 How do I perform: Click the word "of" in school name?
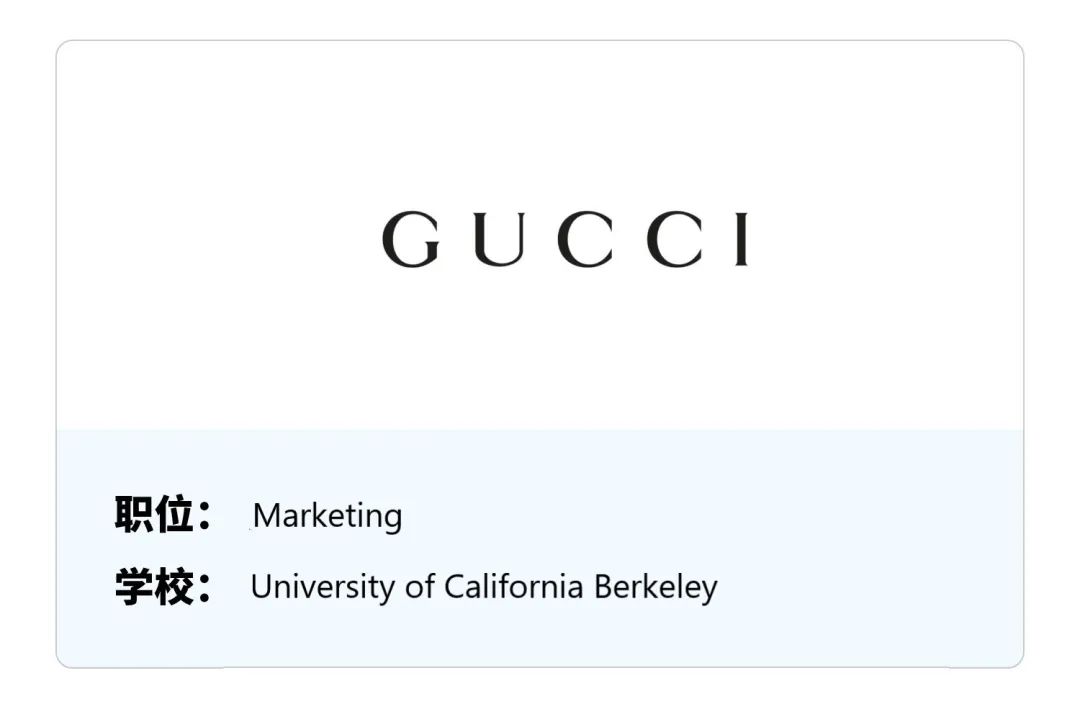(x=419, y=586)
